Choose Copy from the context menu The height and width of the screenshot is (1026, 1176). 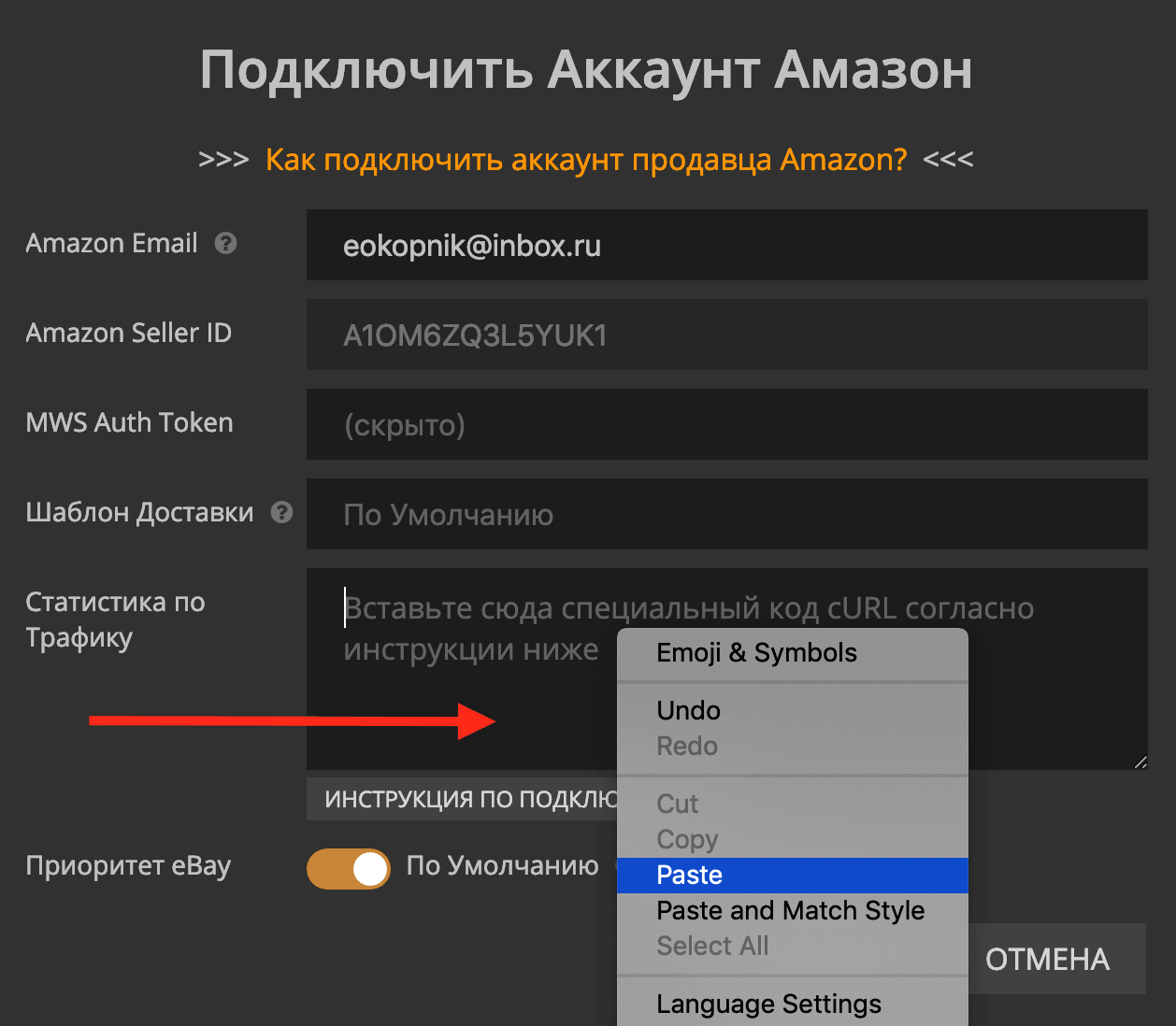click(793, 839)
